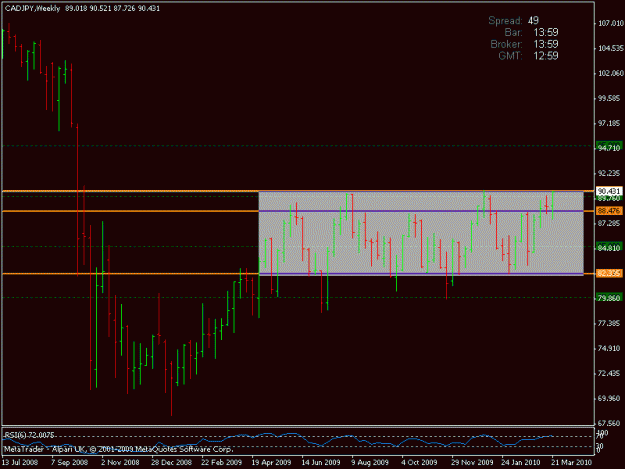Click the 28 Dec 2008 date label

coord(171,462)
